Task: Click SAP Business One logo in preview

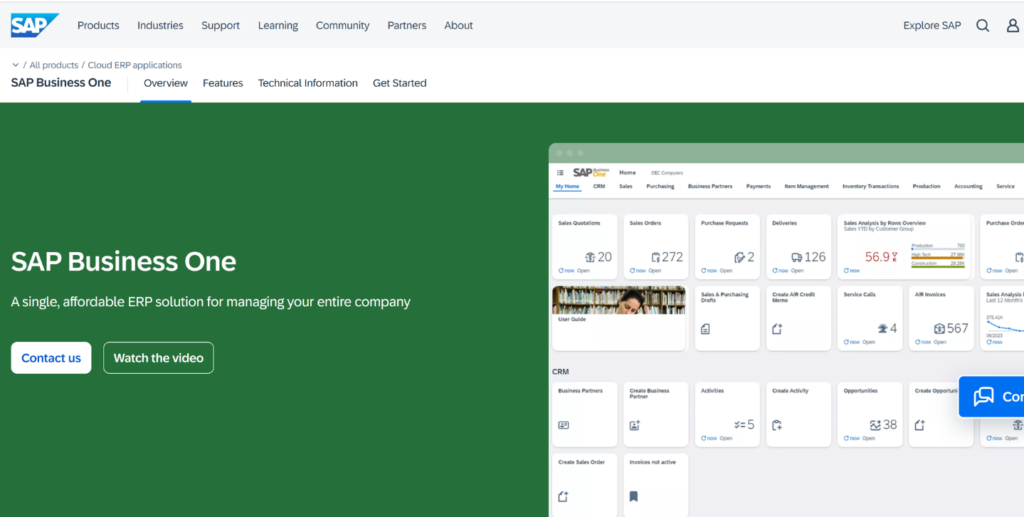Action: (x=591, y=172)
